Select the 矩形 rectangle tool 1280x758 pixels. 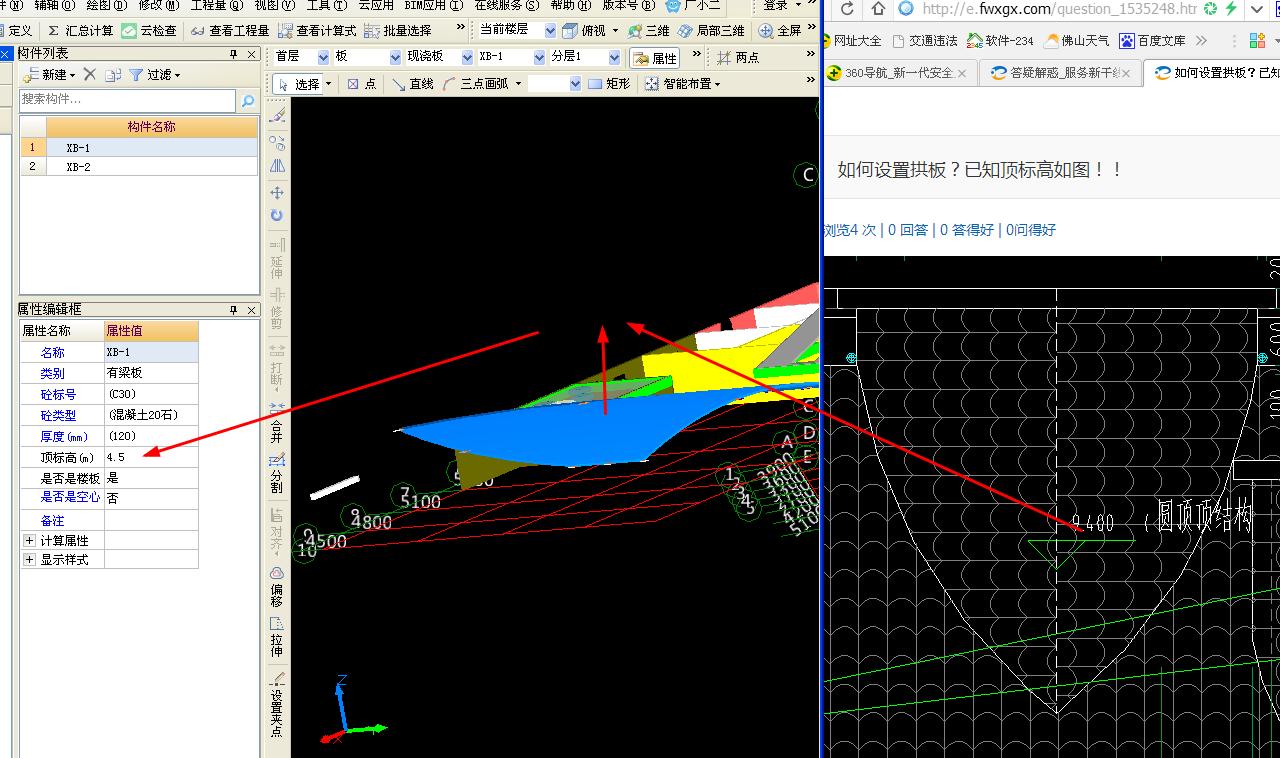609,84
